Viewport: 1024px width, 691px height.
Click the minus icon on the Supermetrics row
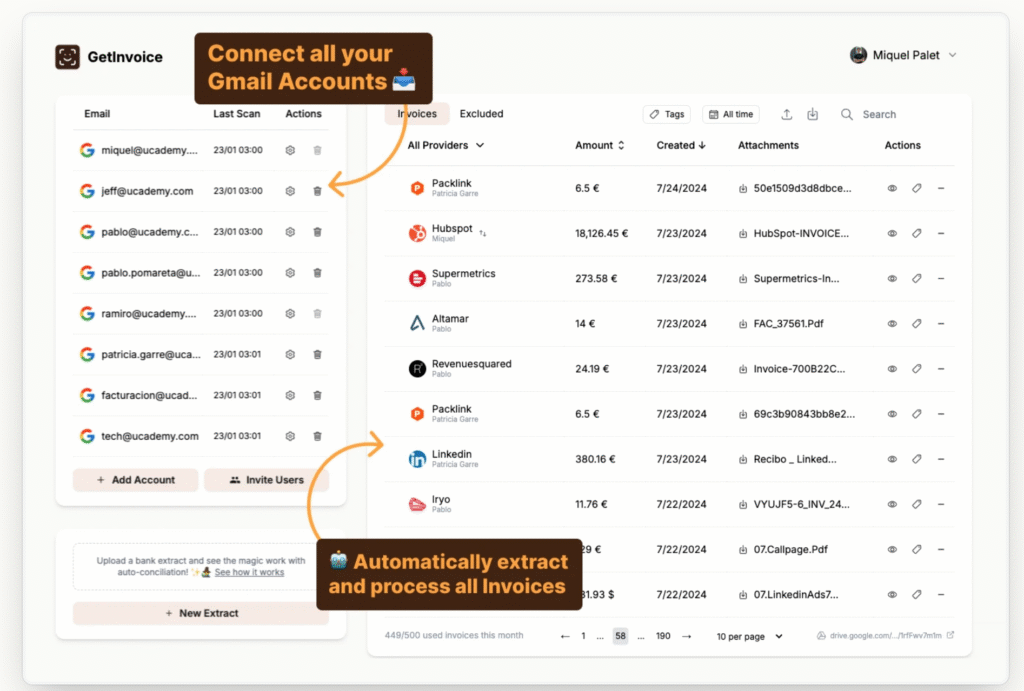coord(941,278)
